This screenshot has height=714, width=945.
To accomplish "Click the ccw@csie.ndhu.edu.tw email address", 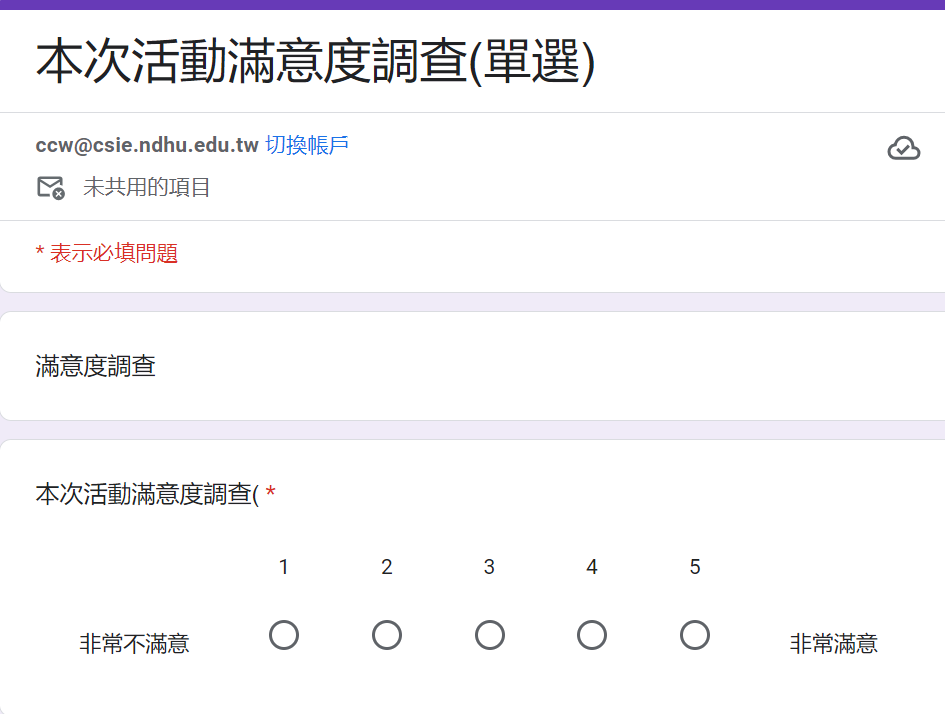I will (x=147, y=145).
